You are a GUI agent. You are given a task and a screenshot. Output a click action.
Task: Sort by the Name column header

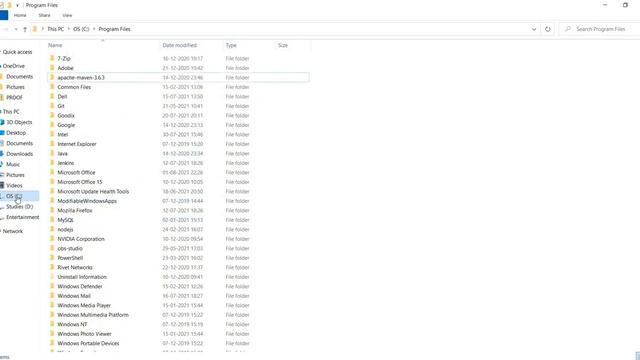(x=55, y=45)
